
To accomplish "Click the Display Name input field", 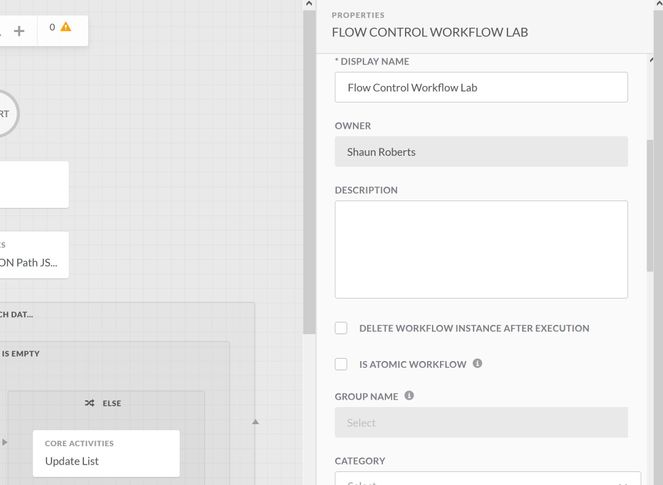I will click(481, 88).
